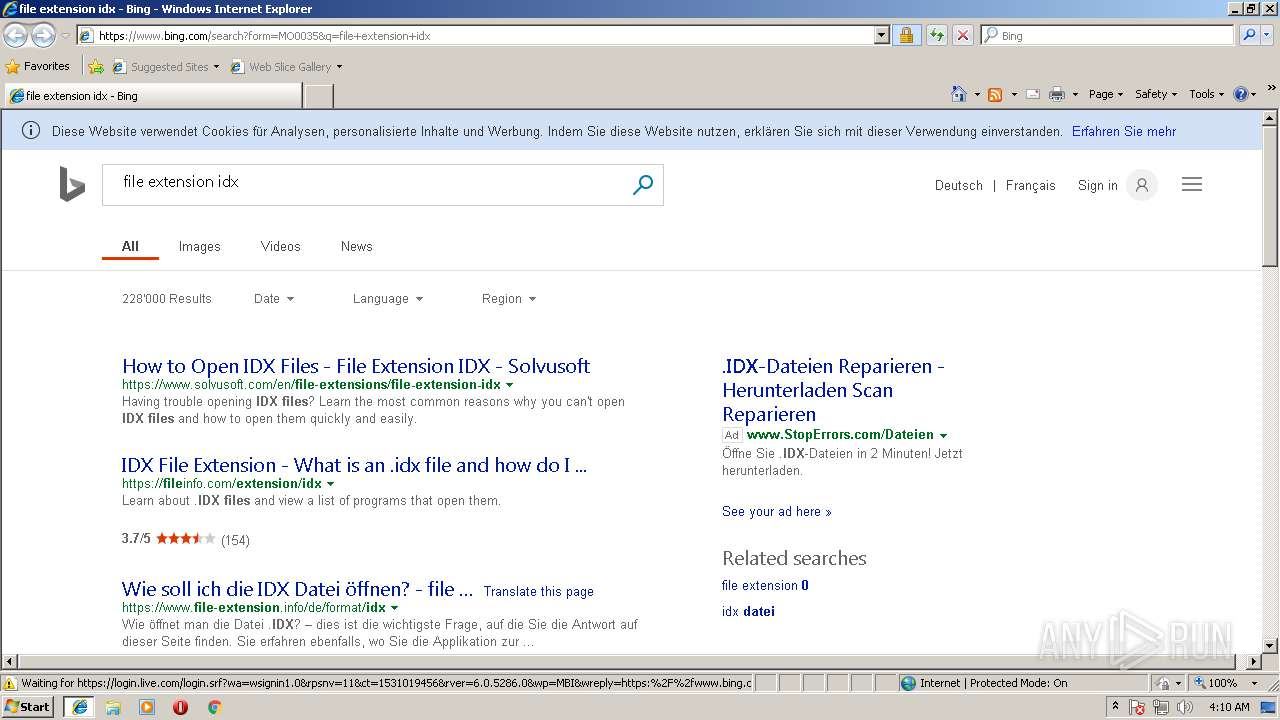Open Wie soll ich die IDX Datei öffnen result
Screen dimensions: 1280x720
pos(297,589)
